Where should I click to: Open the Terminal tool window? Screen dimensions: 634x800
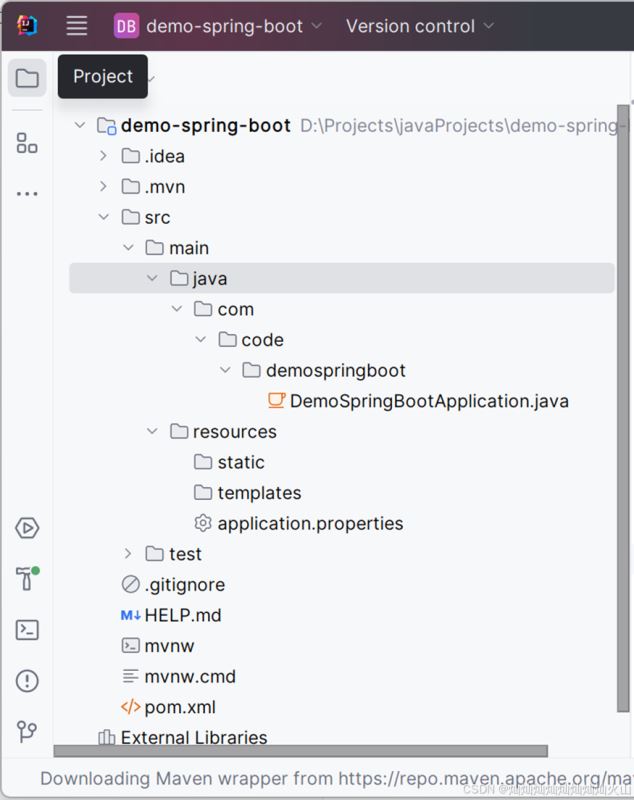[x=27, y=630]
